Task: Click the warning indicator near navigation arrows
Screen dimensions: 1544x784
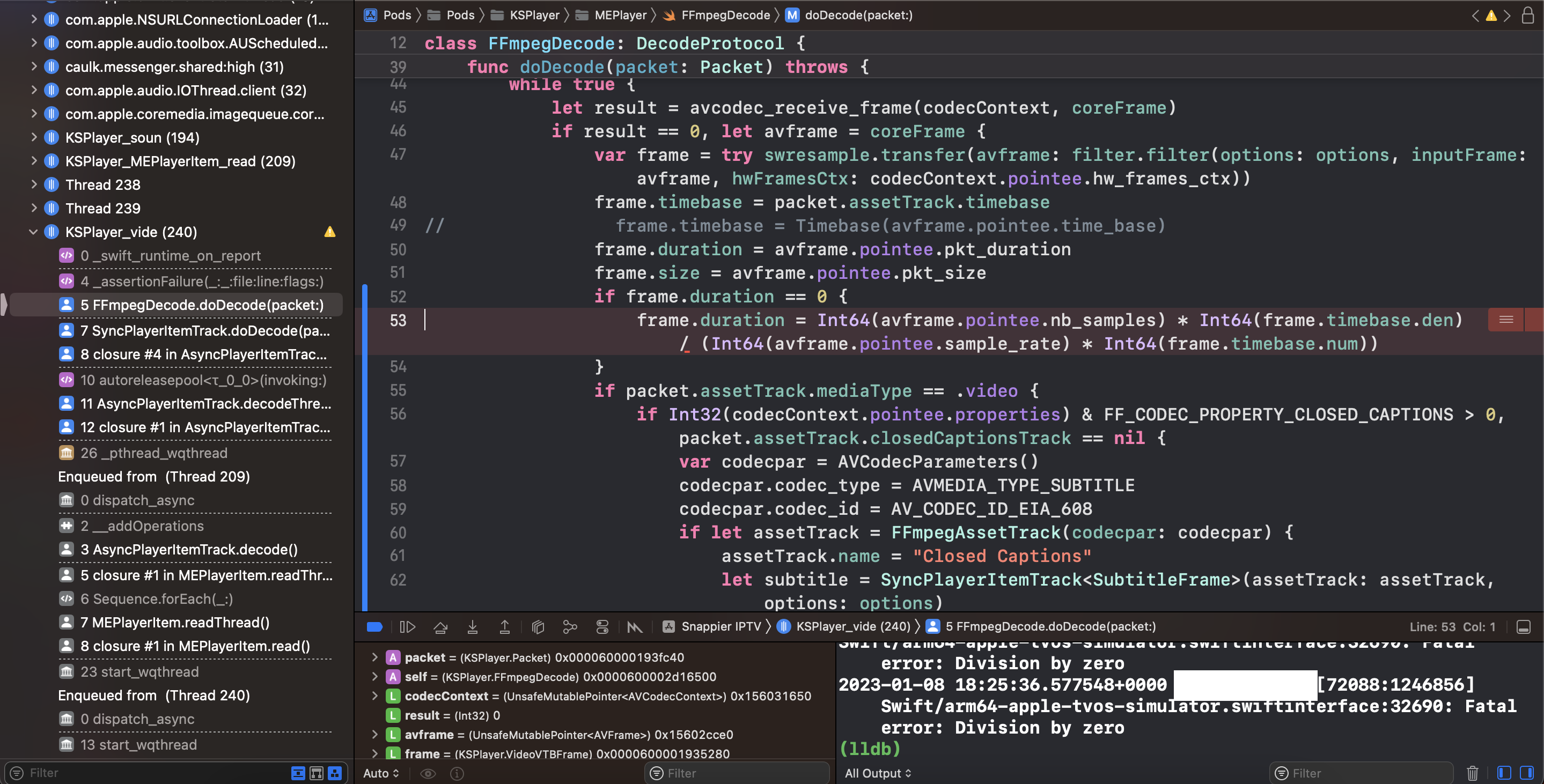Action: point(1492,16)
